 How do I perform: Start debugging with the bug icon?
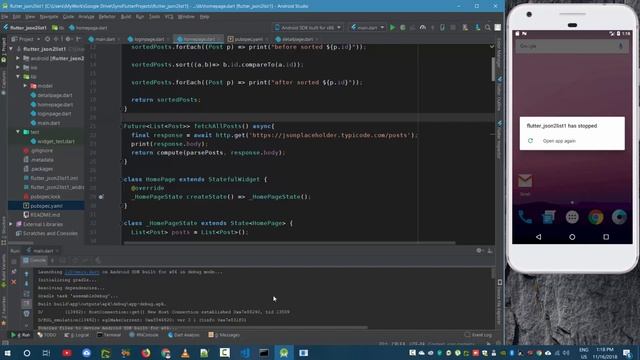click(402, 27)
